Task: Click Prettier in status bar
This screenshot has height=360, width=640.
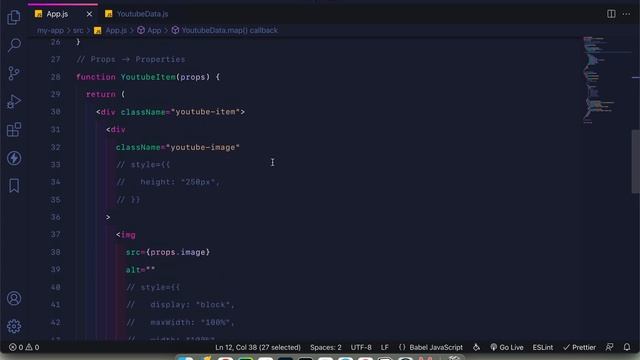Action: point(579,347)
